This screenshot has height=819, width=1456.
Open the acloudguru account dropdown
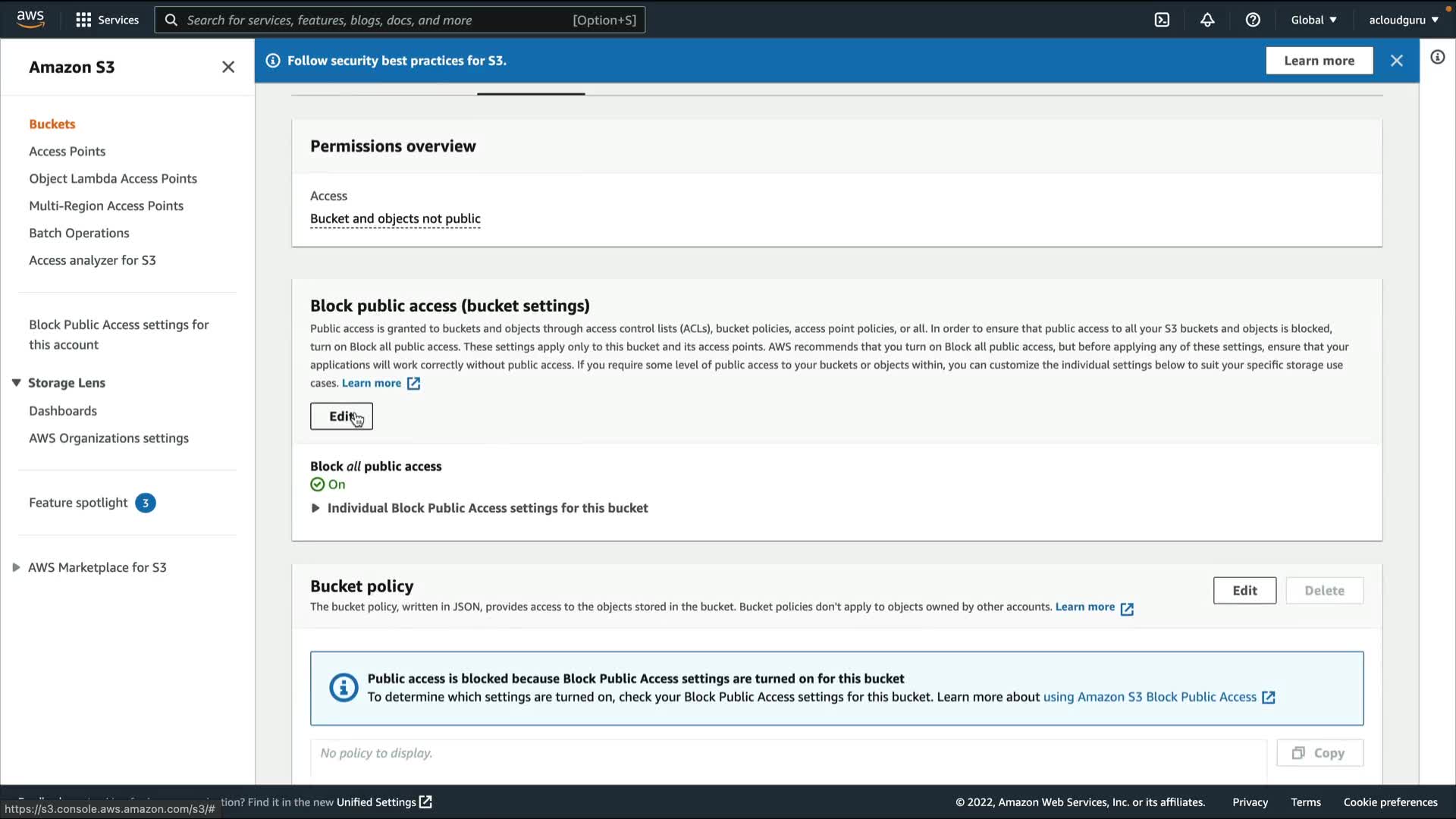point(1403,20)
